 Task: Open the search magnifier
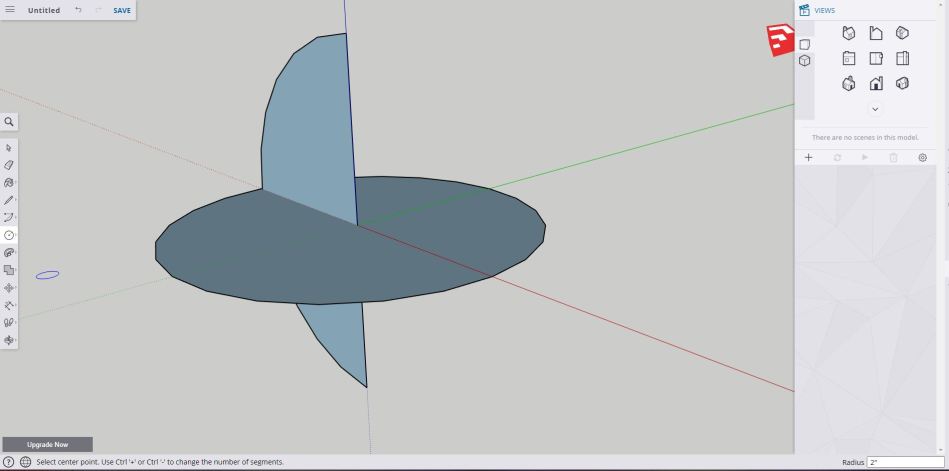point(9,121)
